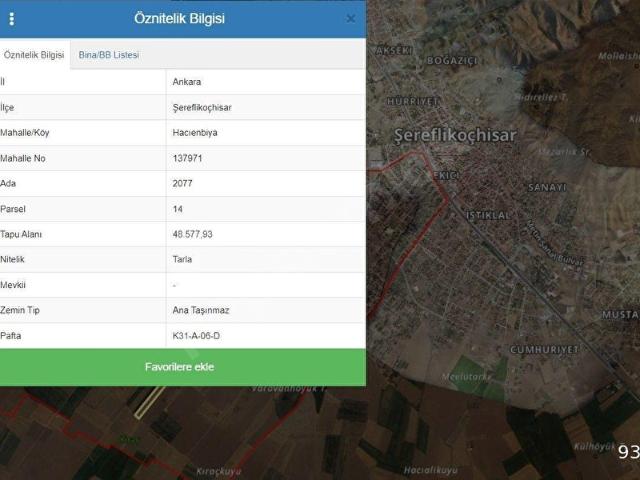Click the Mahalle/Köy value Hacıenbiya
This screenshot has height=480, width=640.
coord(195,133)
